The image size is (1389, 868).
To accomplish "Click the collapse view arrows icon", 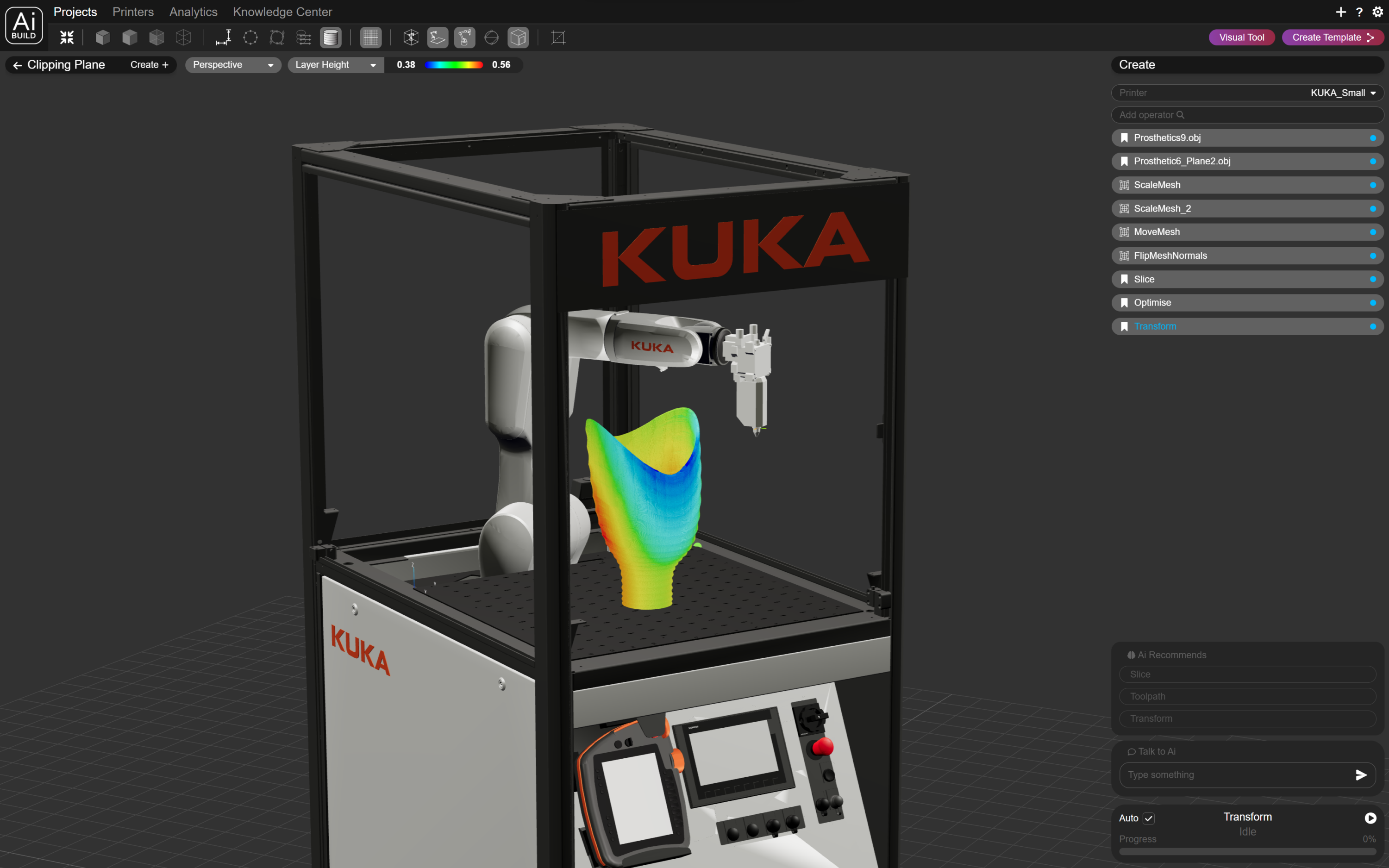I will pos(67,37).
